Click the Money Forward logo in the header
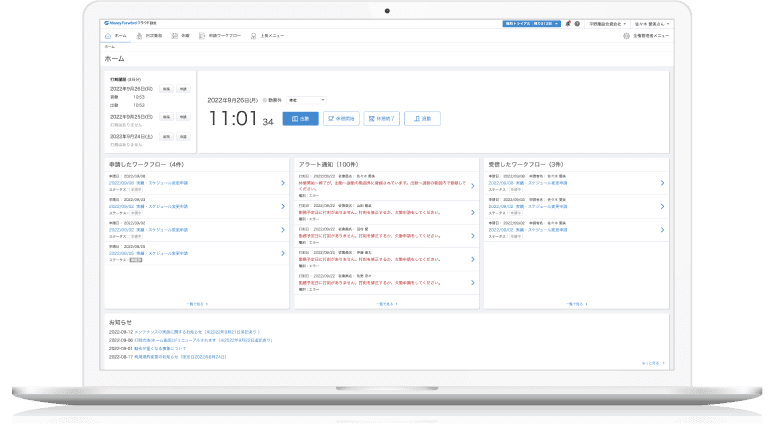 click(128, 23)
